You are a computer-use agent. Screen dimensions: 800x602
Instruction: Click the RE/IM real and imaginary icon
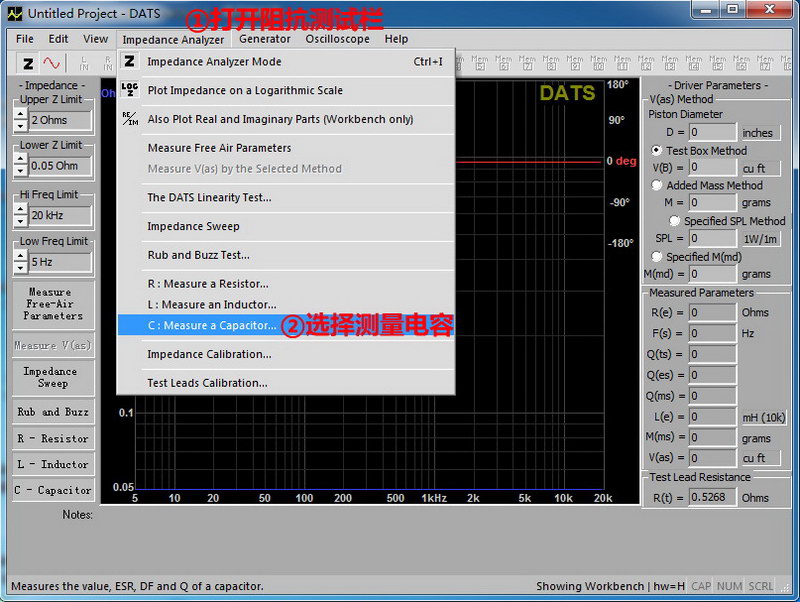coord(129,119)
